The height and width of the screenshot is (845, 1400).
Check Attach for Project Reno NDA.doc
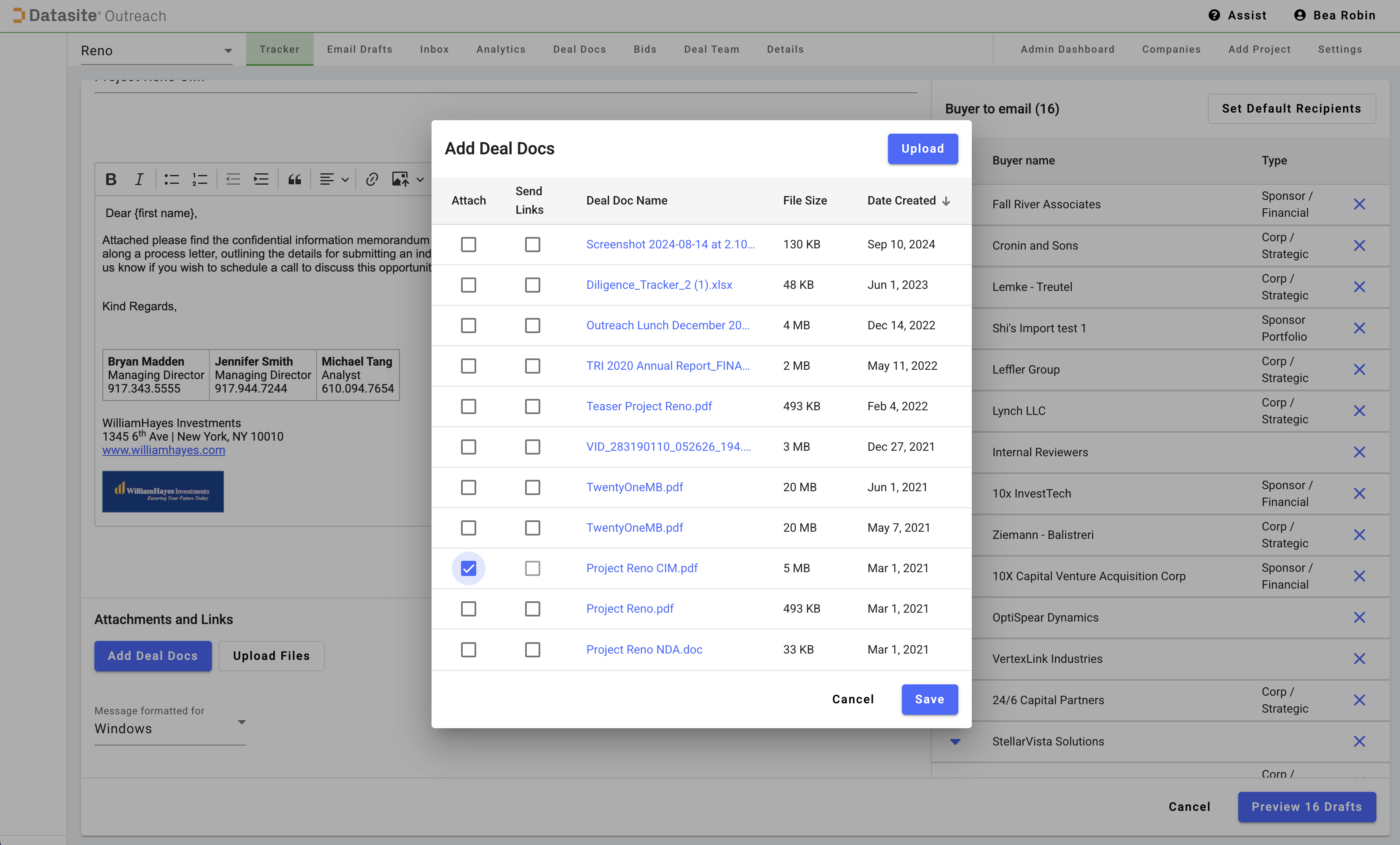coord(468,649)
